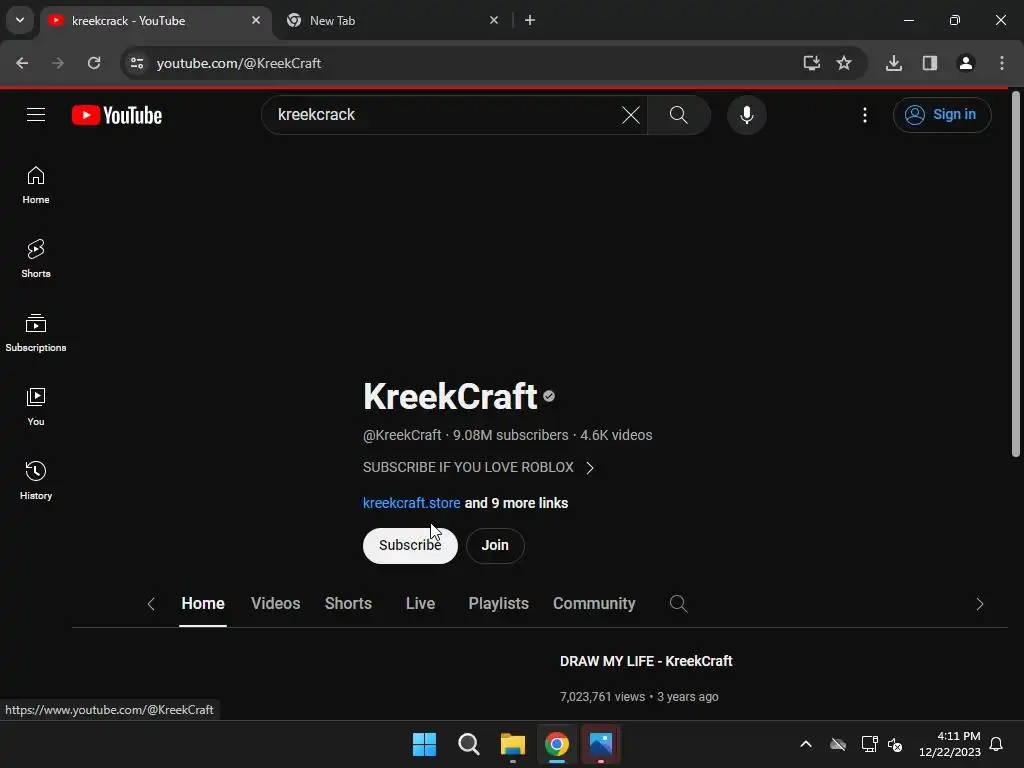The height and width of the screenshot is (768, 1024).
Task: Click the KreekCraft verified checkmark badge
Action: [x=549, y=396]
